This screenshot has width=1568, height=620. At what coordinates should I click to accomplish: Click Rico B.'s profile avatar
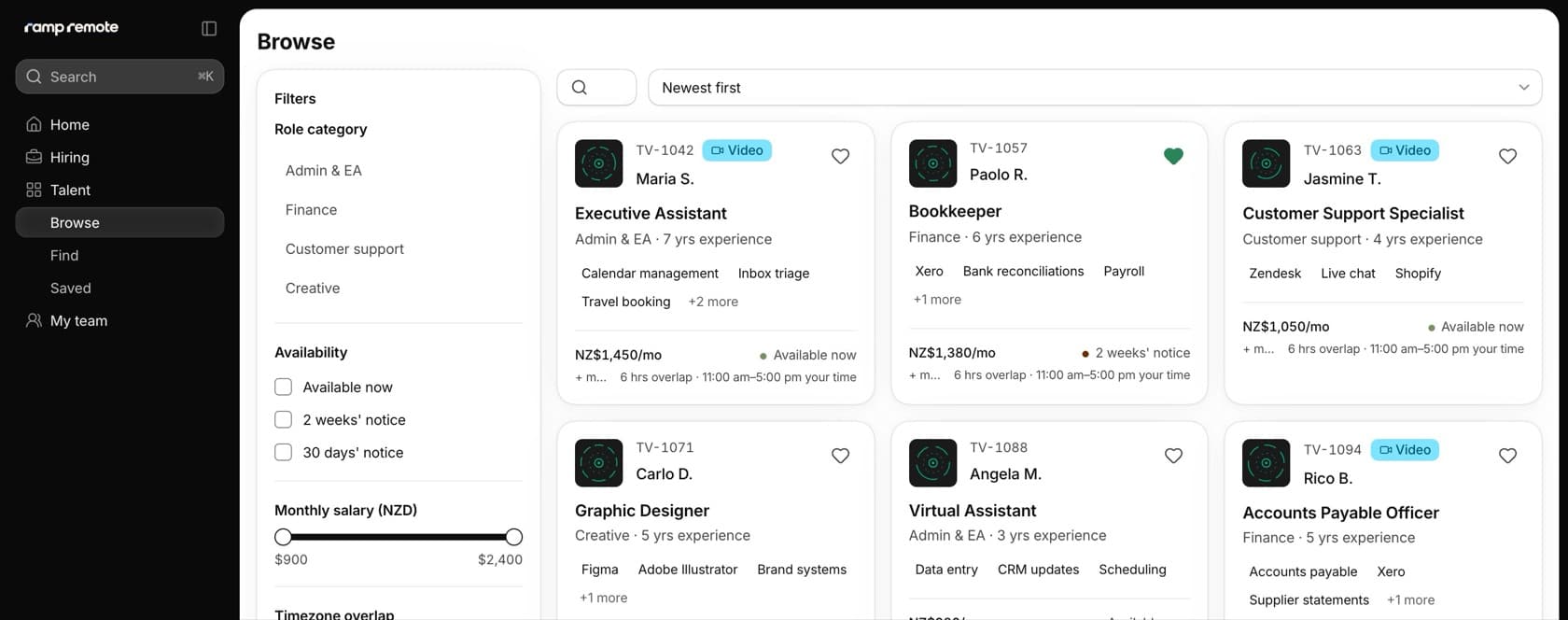(x=1266, y=463)
